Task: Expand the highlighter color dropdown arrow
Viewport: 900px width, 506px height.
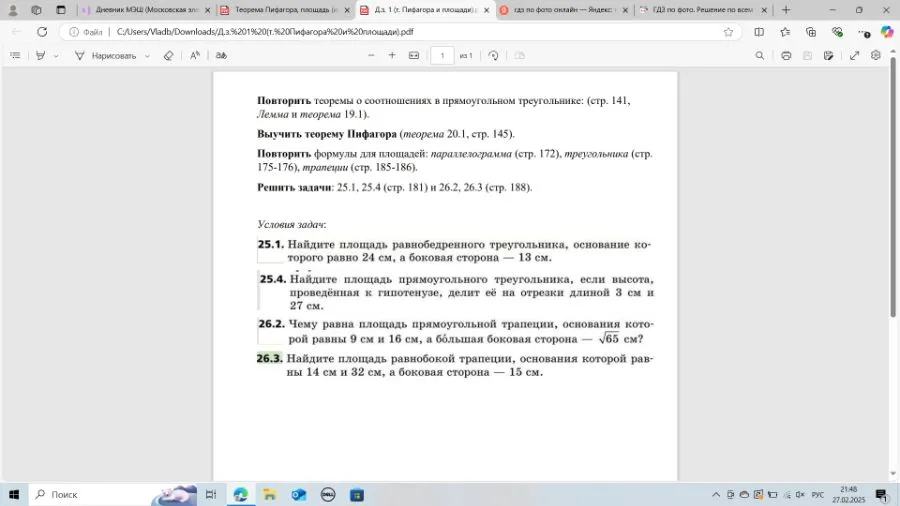Action: [56, 56]
